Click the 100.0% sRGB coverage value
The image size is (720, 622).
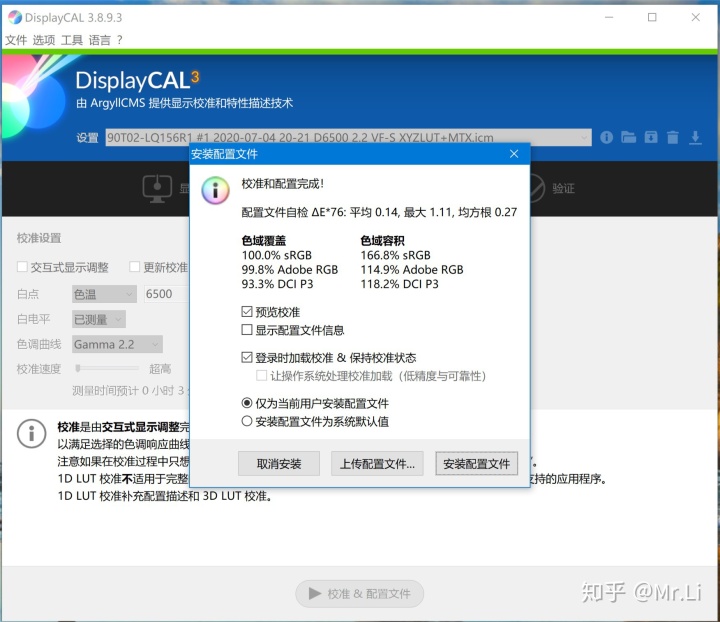point(276,255)
